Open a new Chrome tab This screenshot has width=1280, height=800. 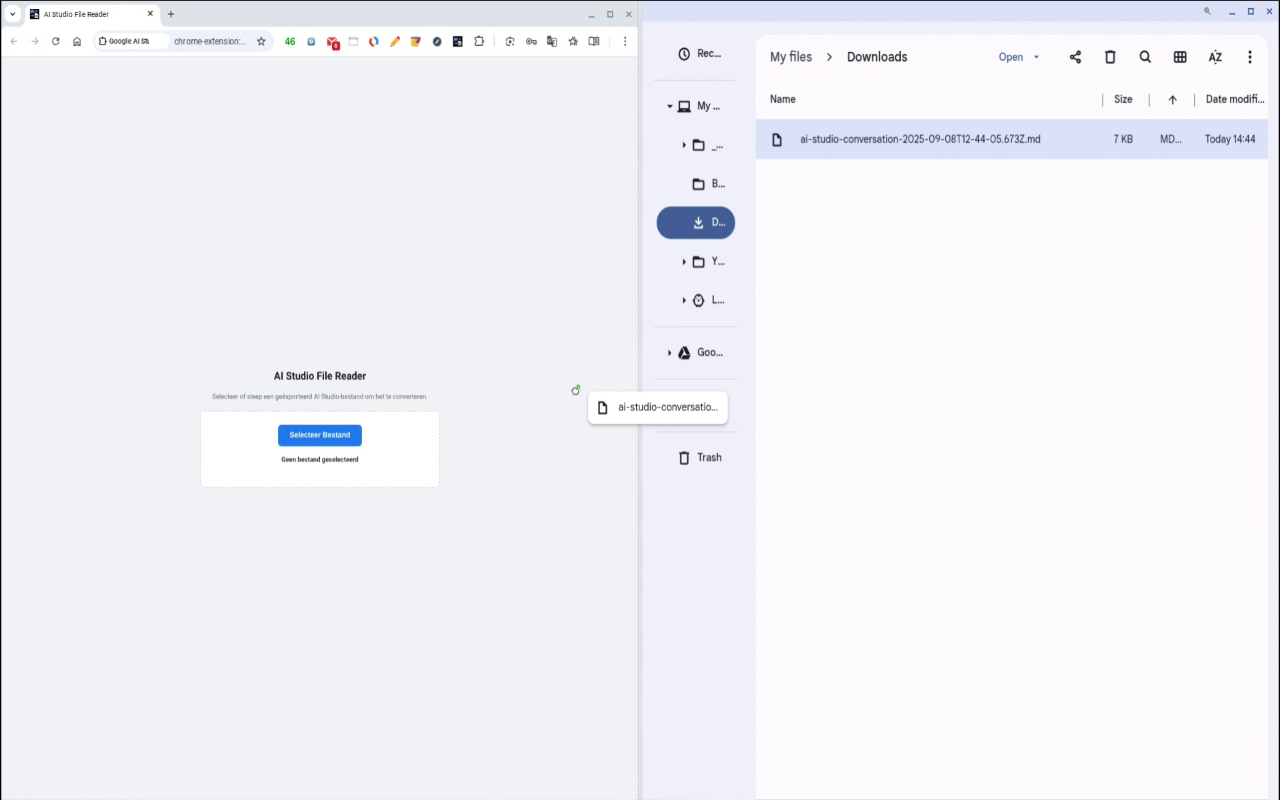tap(171, 14)
